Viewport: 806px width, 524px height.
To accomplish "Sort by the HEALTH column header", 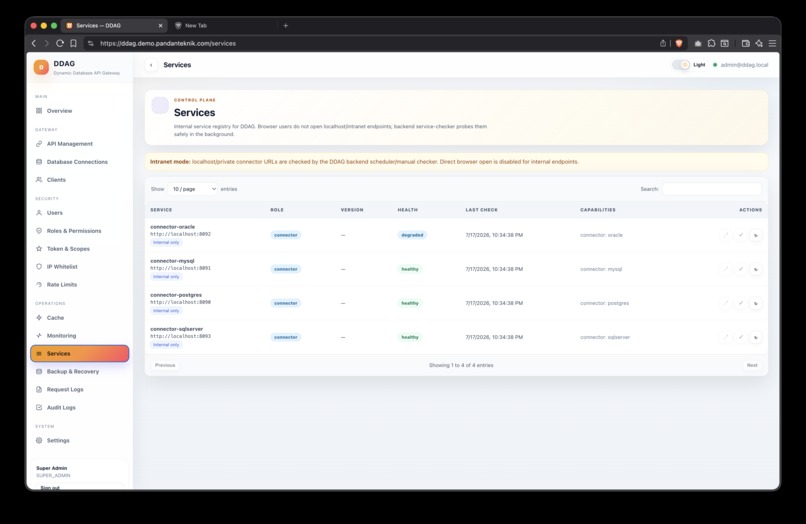I will [408, 210].
